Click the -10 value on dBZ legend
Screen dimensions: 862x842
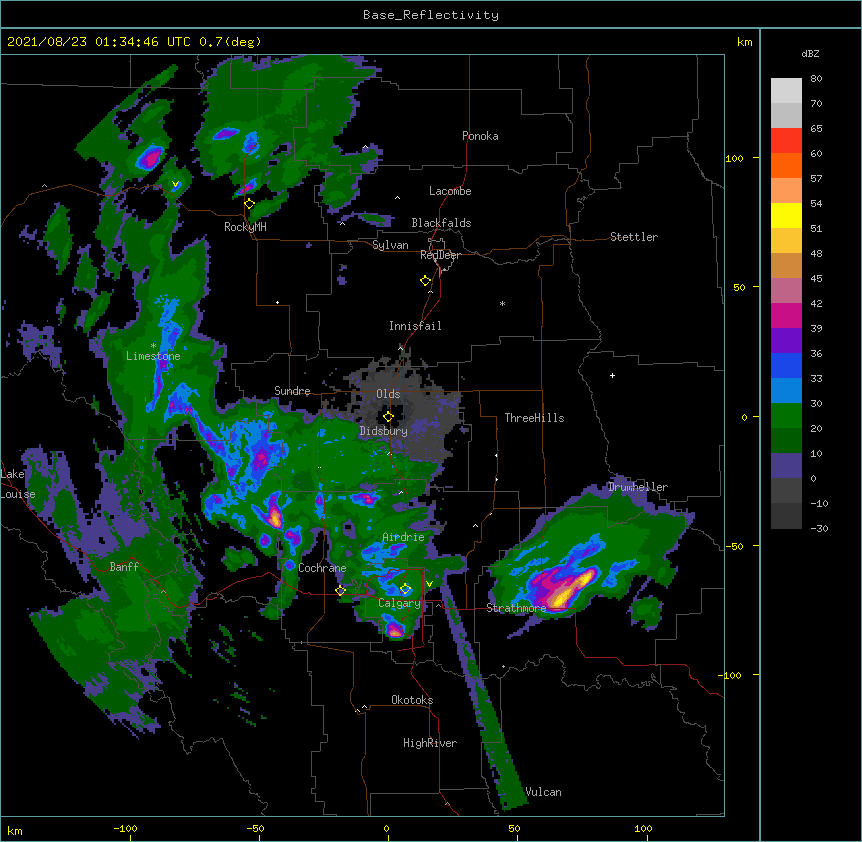pos(819,503)
